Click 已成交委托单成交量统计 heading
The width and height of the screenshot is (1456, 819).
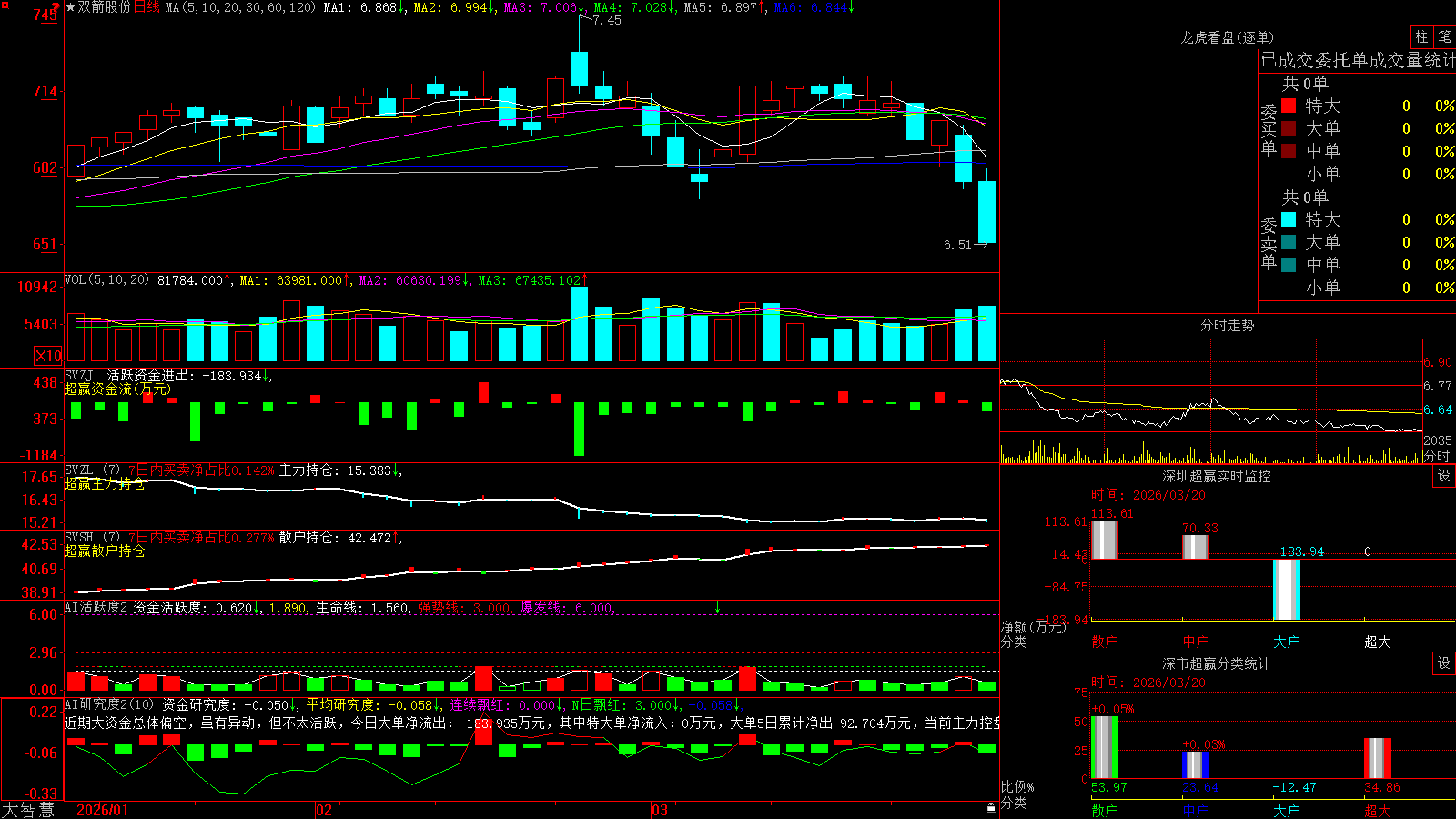tap(1358, 60)
